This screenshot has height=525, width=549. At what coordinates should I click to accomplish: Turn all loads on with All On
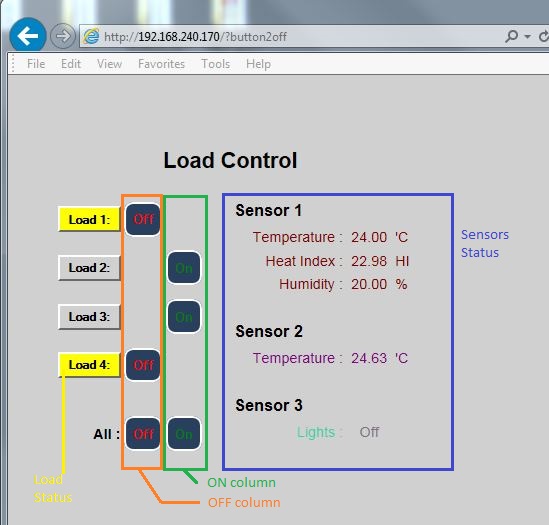(184, 434)
